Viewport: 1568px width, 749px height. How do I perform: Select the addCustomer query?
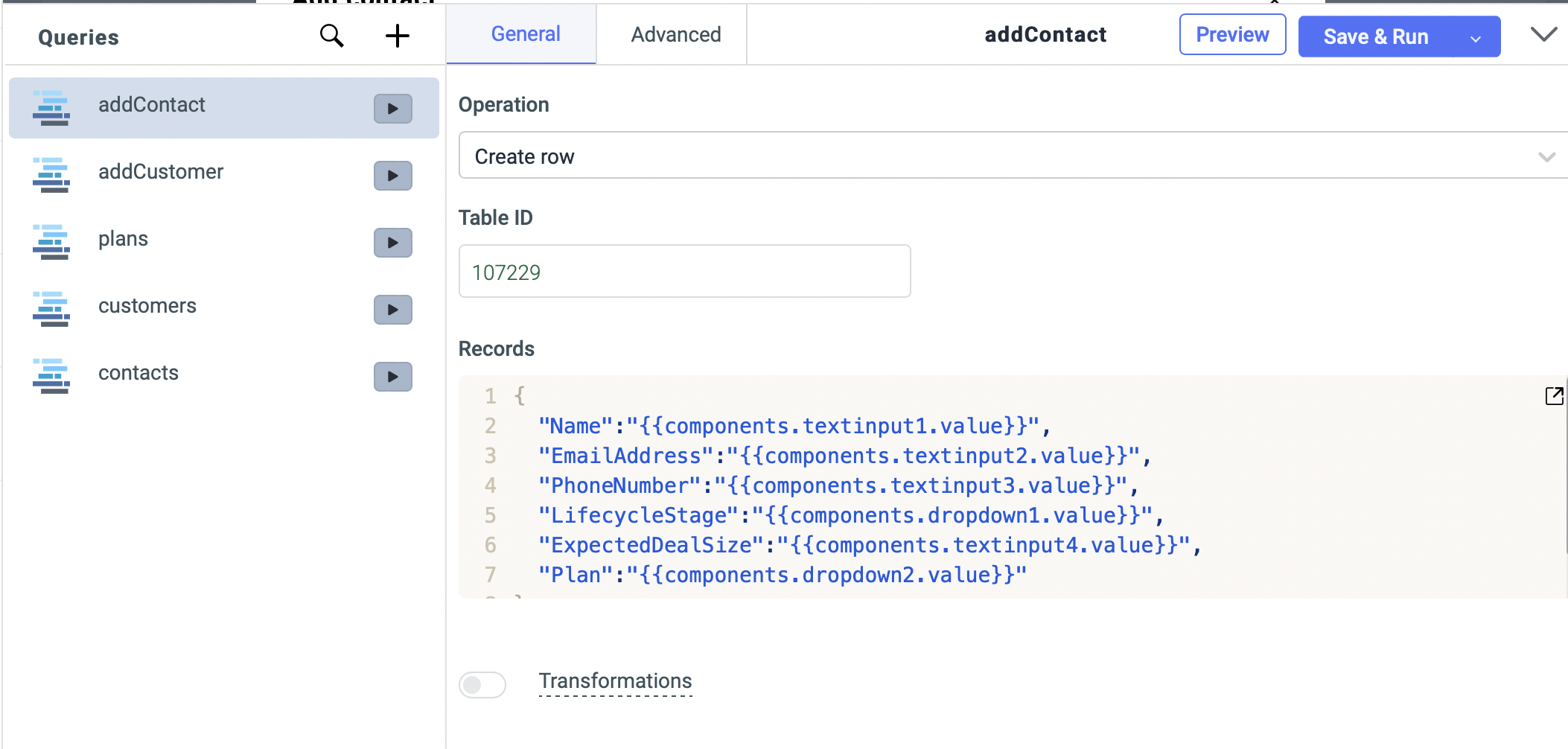161,172
